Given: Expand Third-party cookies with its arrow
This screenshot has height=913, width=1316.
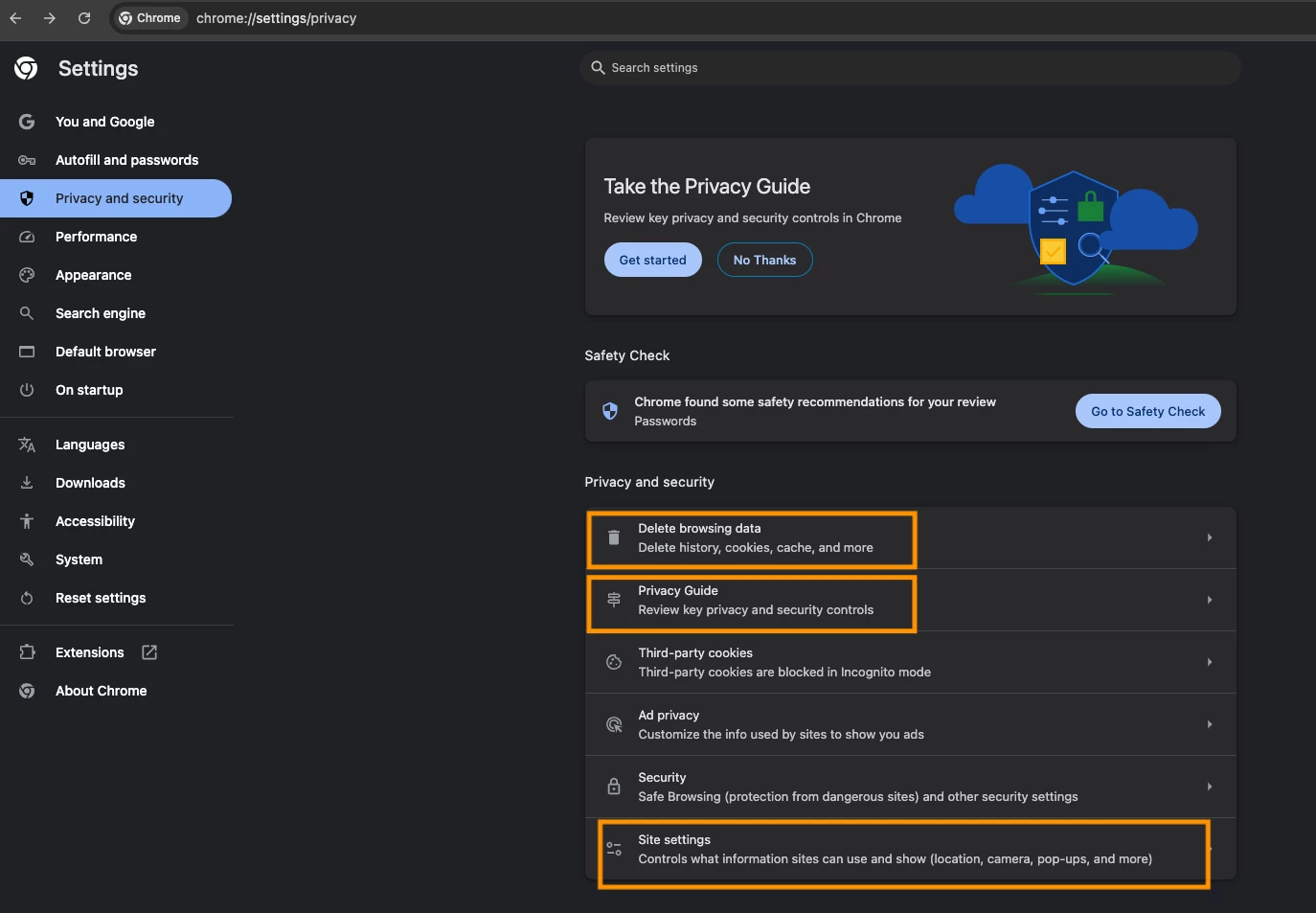Looking at the screenshot, I should click(x=1210, y=662).
